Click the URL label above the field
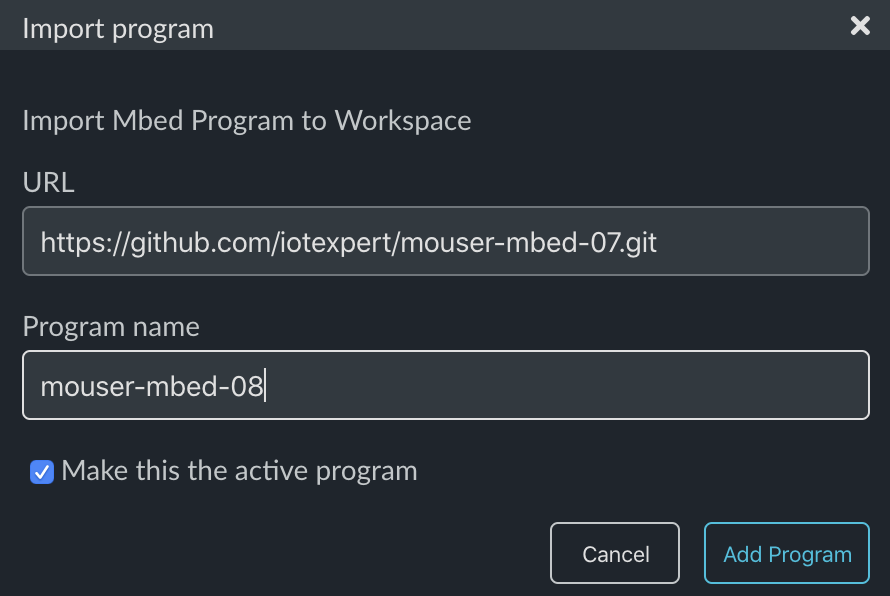This screenshot has height=596, width=890. pyautogui.click(x=48, y=182)
